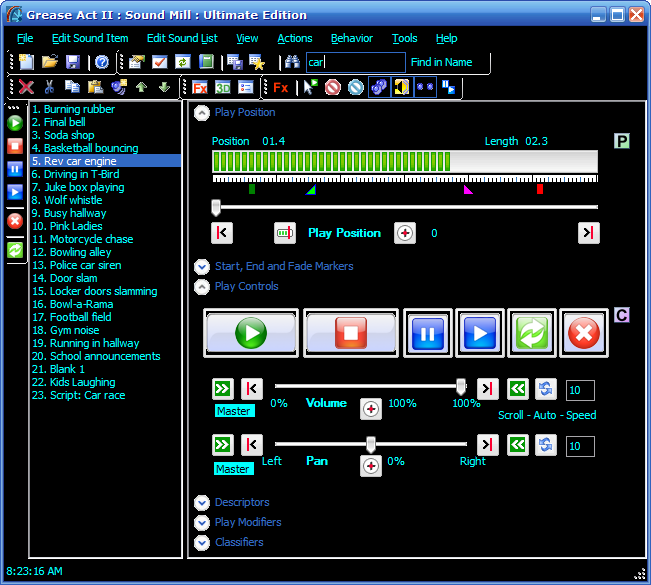Image resolution: width=651 pixels, height=585 pixels.
Task: Click the checkmark list toolbar icon
Action: click(160, 62)
